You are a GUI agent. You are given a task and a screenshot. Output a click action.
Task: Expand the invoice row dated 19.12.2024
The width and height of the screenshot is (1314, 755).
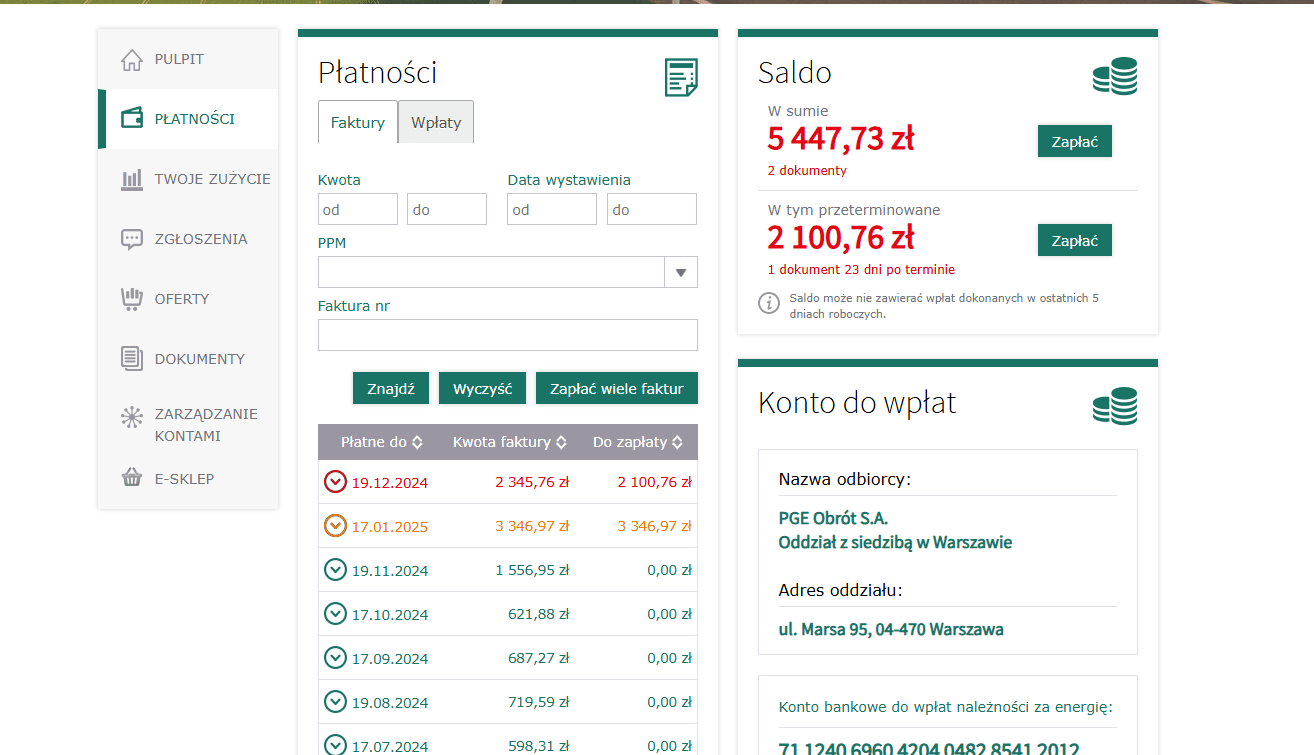coord(335,482)
